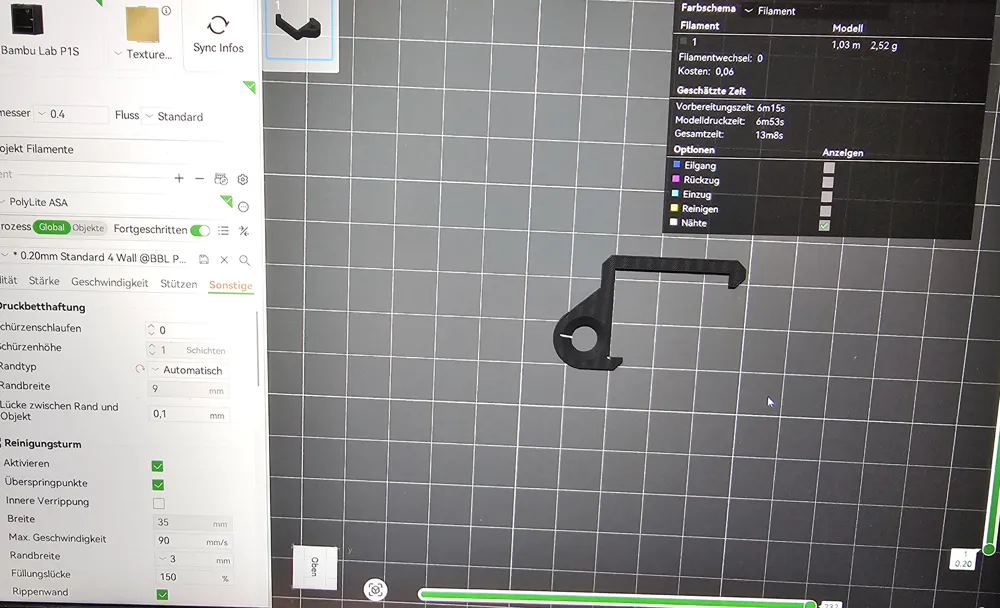The width and height of the screenshot is (1000, 608).
Task: Click the cyan Einzug legend color square
Action: coord(675,193)
